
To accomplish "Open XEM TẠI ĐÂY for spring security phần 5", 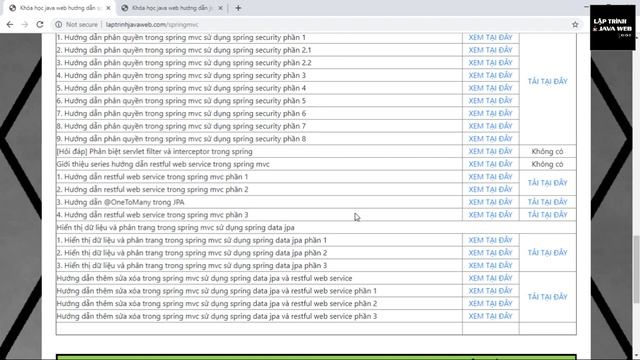I will [x=490, y=100].
